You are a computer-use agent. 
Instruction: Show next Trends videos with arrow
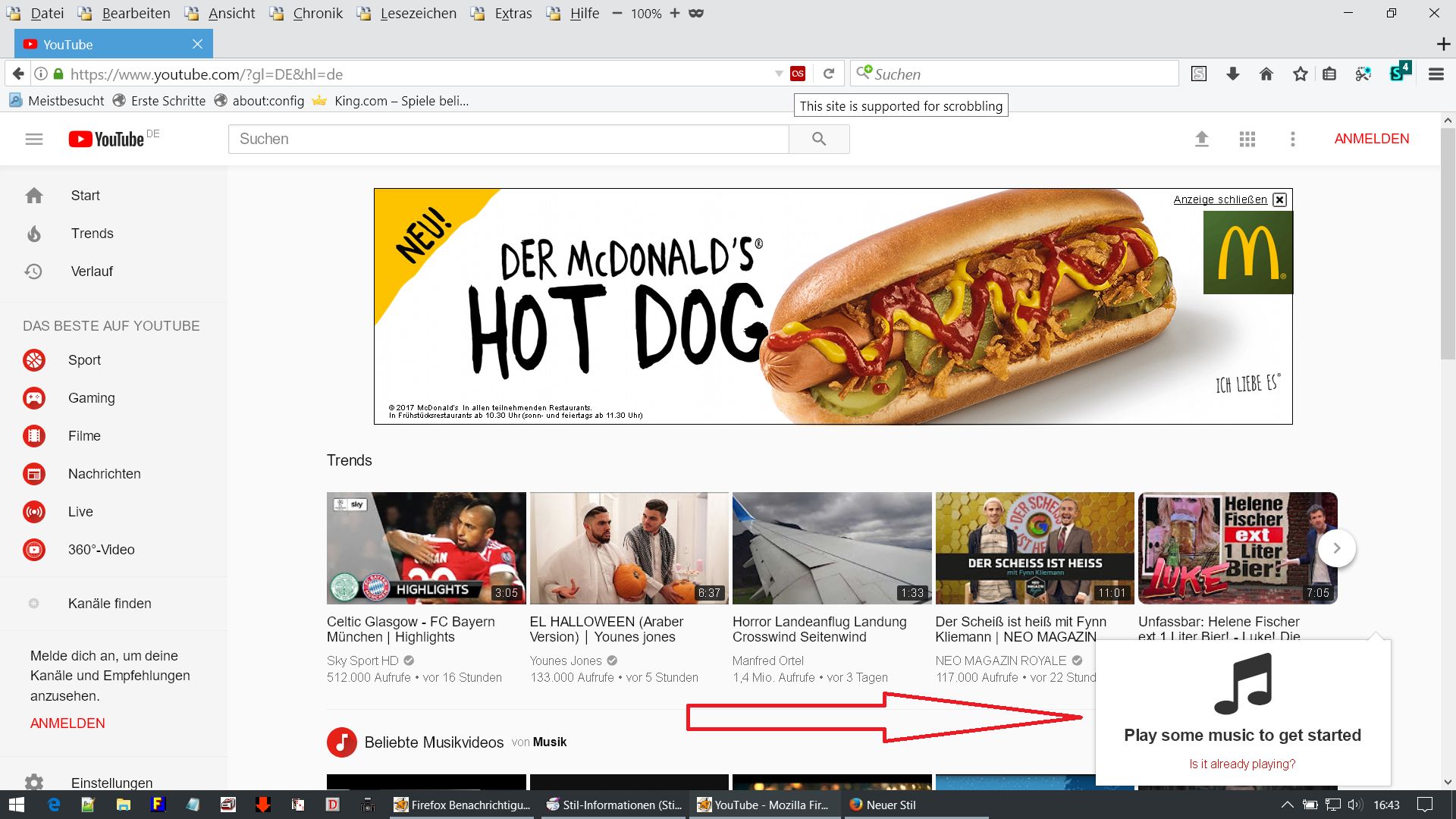pyautogui.click(x=1337, y=548)
